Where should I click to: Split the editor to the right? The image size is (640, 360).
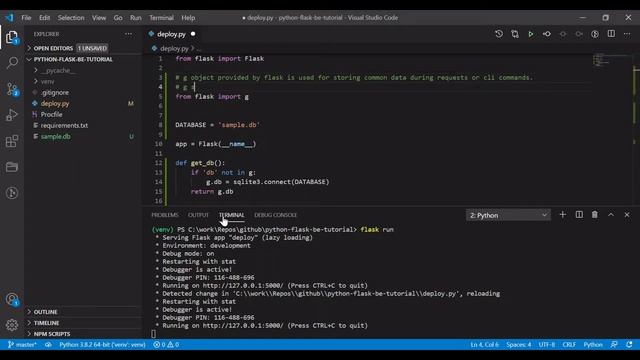point(611,34)
